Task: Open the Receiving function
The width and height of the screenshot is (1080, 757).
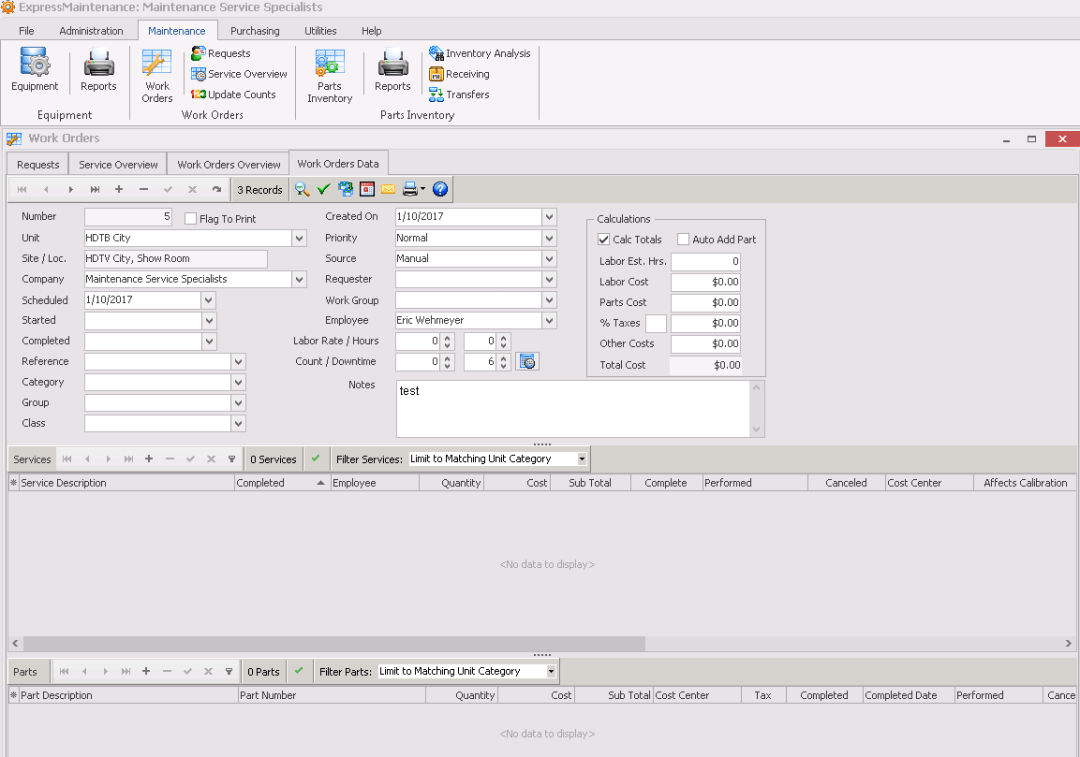Action: (466, 74)
